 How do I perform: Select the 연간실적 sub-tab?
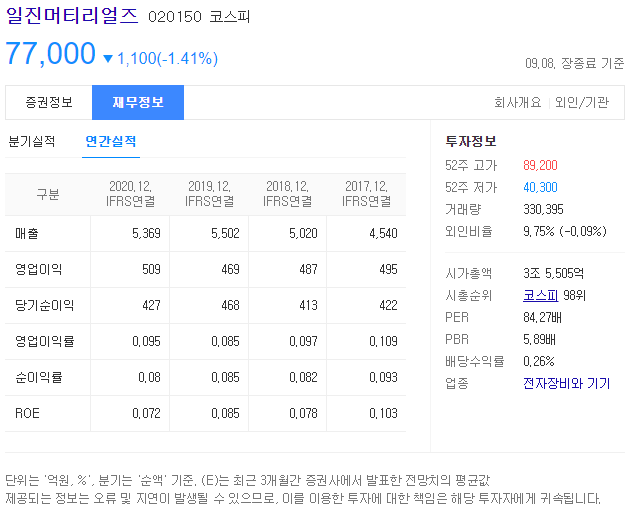111,141
